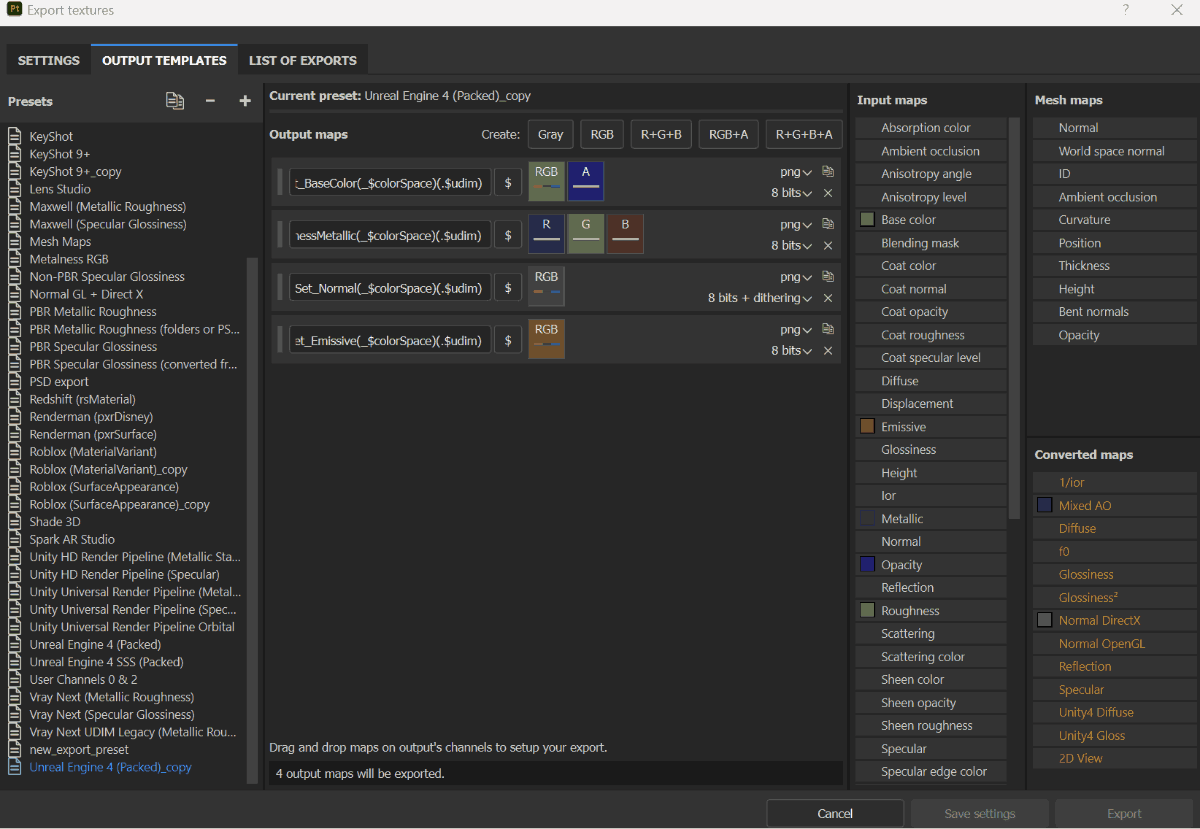Choose the Curvature mesh map
The image size is (1200, 829).
coord(1114,220)
